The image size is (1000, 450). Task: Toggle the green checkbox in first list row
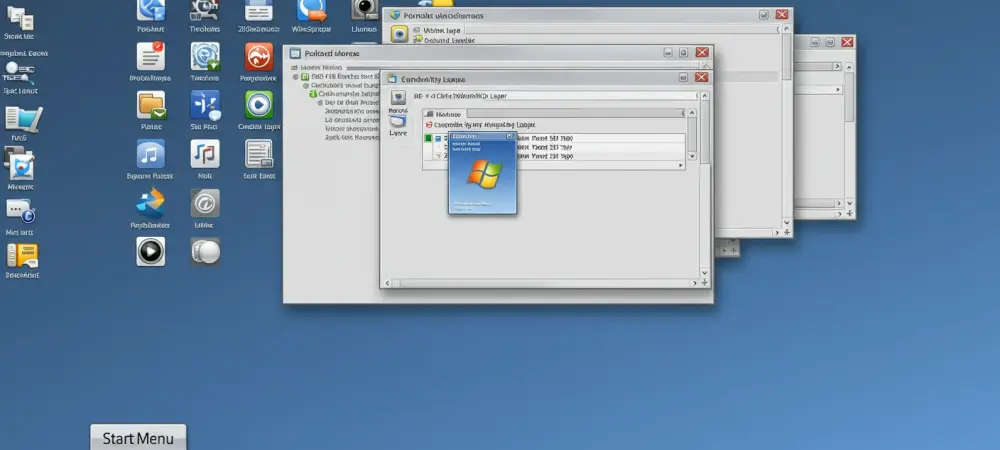pyautogui.click(x=427, y=139)
